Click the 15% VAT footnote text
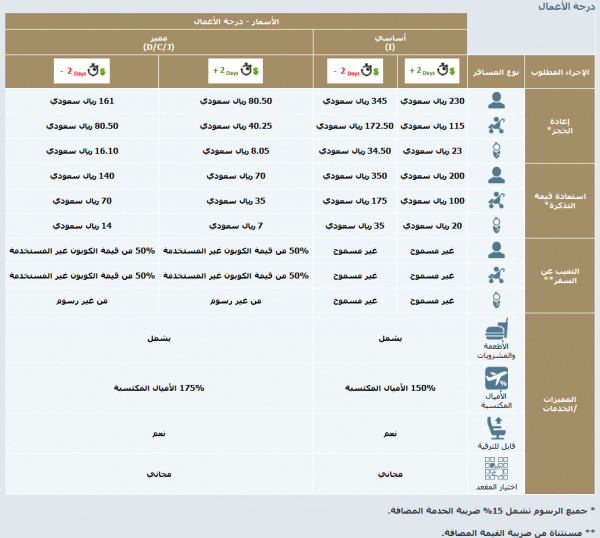The height and width of the screenshot is (538, 600). coord(492,511)
